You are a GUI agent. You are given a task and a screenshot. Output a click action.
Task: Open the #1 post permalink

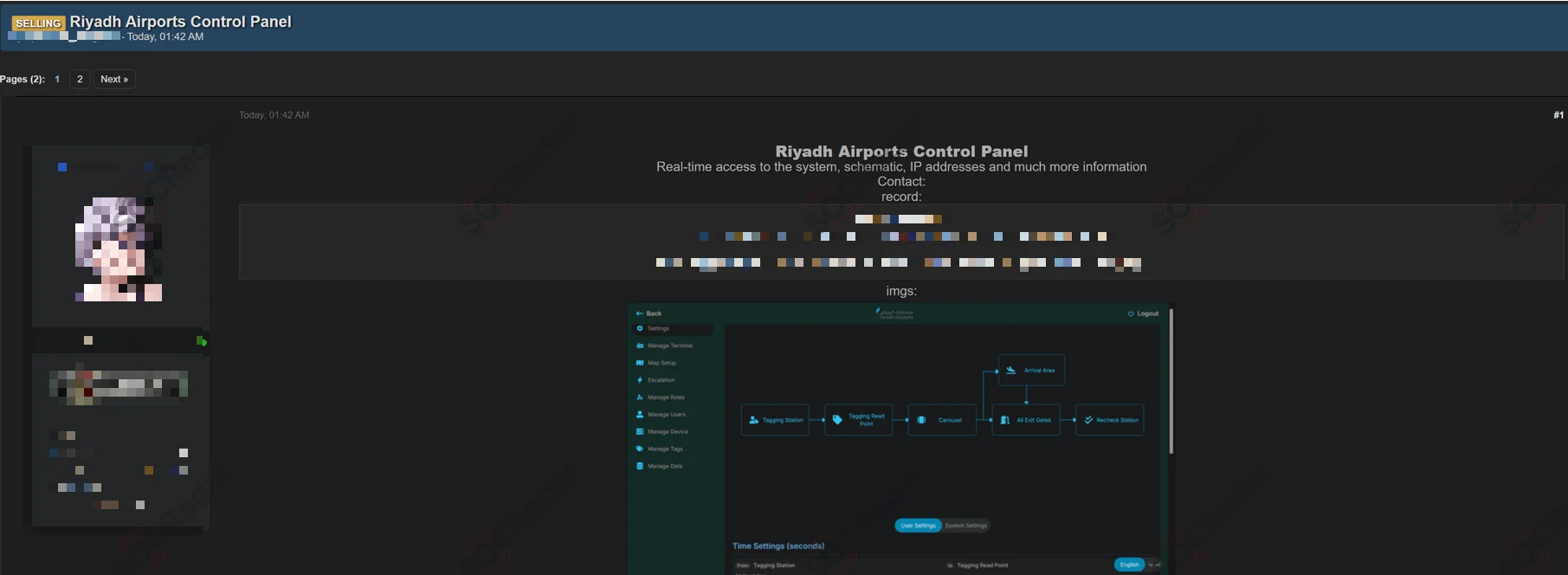(x=1558, y=115)
